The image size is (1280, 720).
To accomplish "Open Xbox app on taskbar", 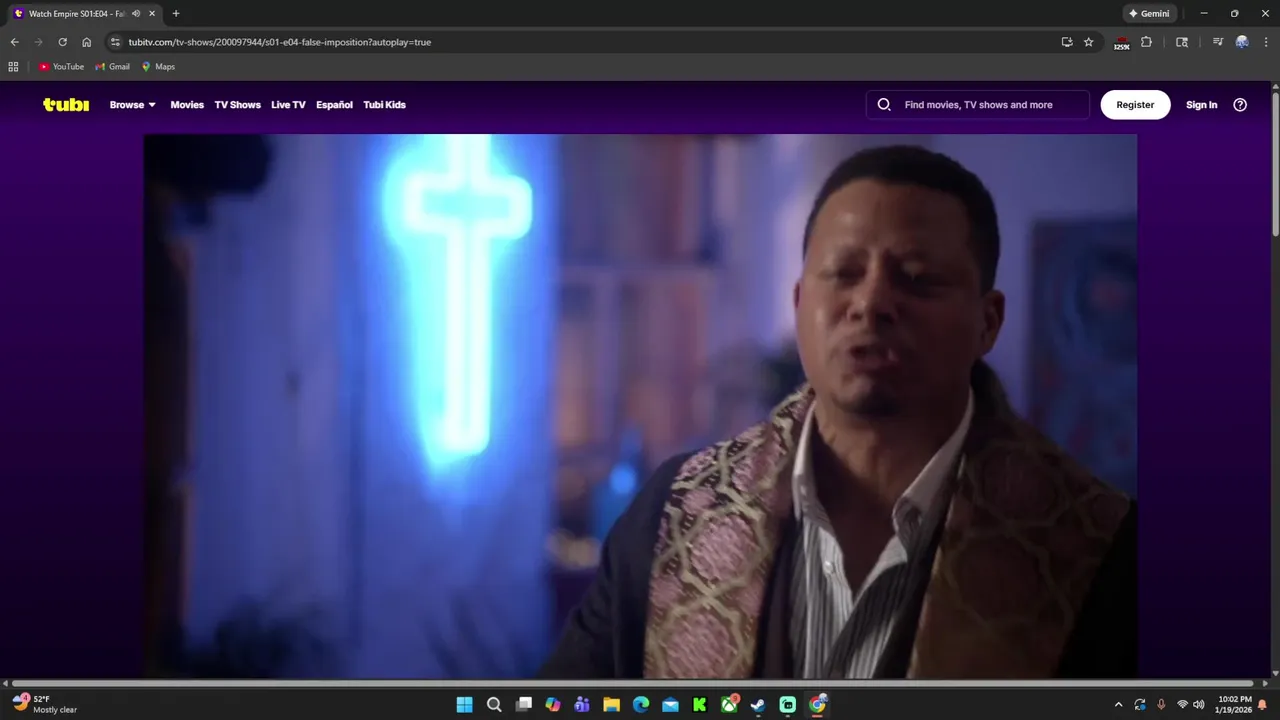I will 730,705.
